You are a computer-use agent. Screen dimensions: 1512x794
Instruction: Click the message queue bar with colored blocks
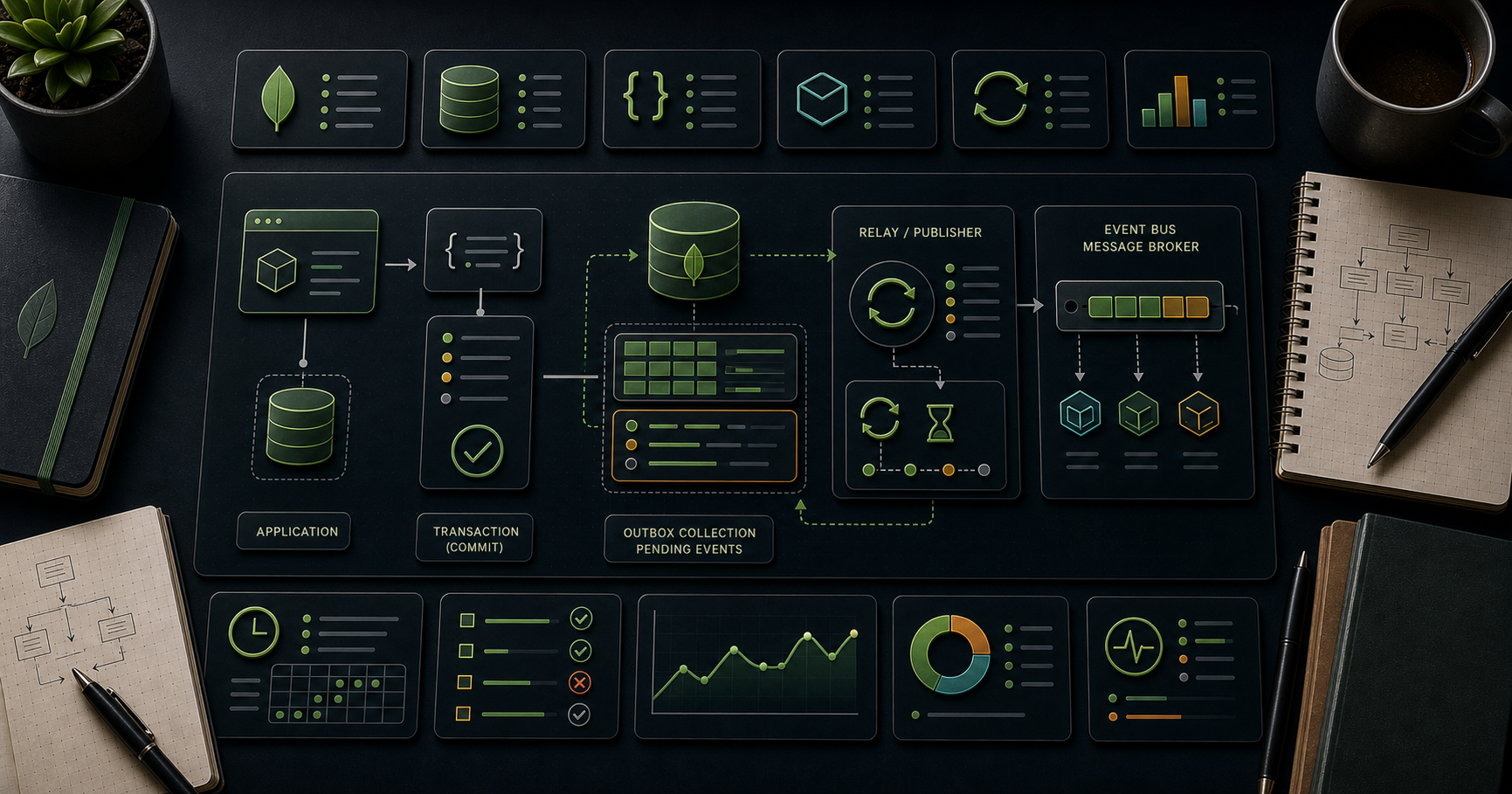tap(1140, 306)
